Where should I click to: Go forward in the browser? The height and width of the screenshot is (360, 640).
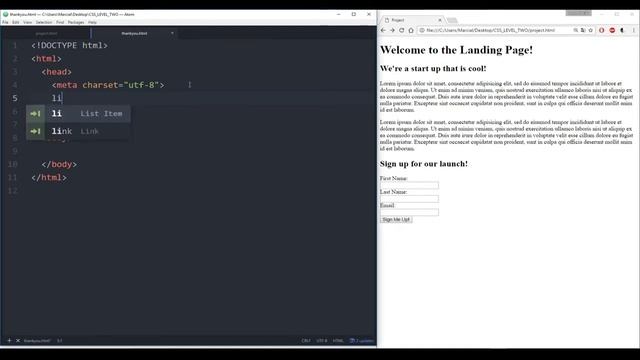click(392, 30)
